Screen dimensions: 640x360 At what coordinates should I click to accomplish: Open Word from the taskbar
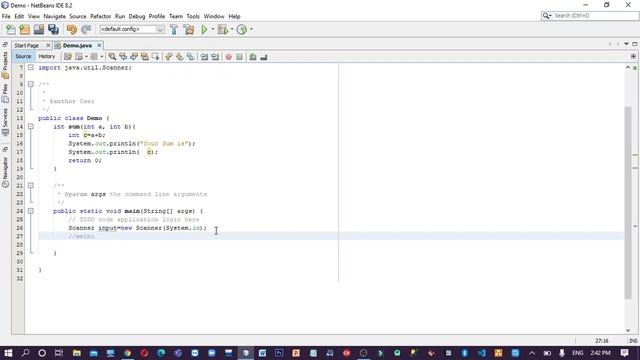(262, 353)
